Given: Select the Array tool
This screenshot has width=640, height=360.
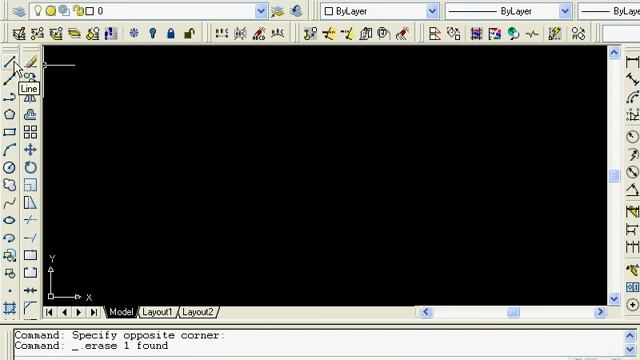Looking at the screenshot, I should (30, 132).
